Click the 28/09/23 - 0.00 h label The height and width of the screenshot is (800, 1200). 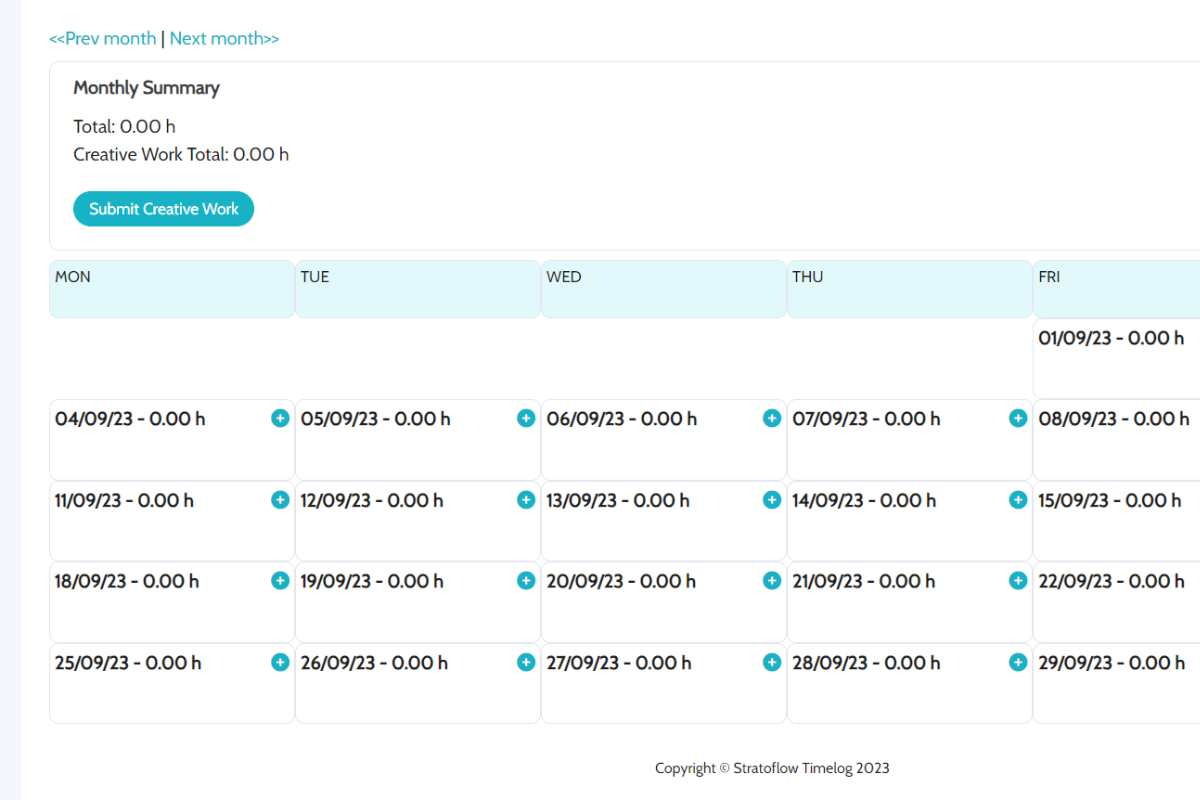(866, 663)
